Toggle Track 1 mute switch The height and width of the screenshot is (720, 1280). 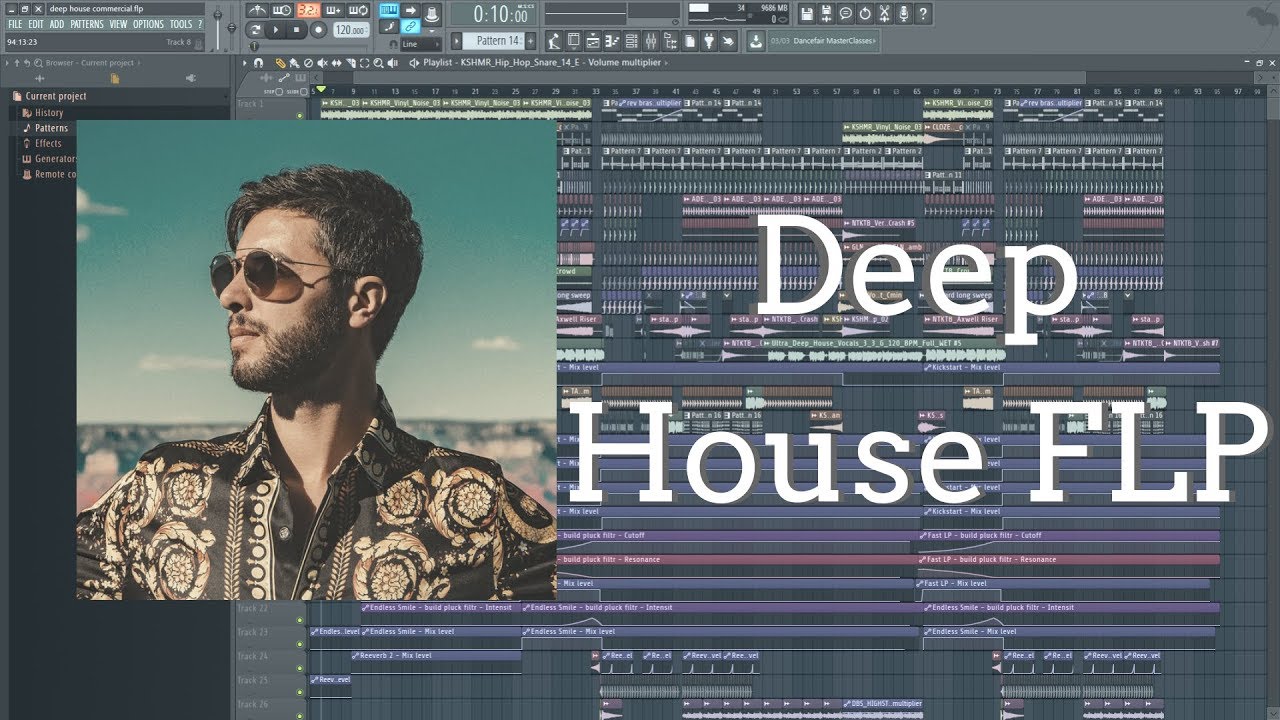299,115
